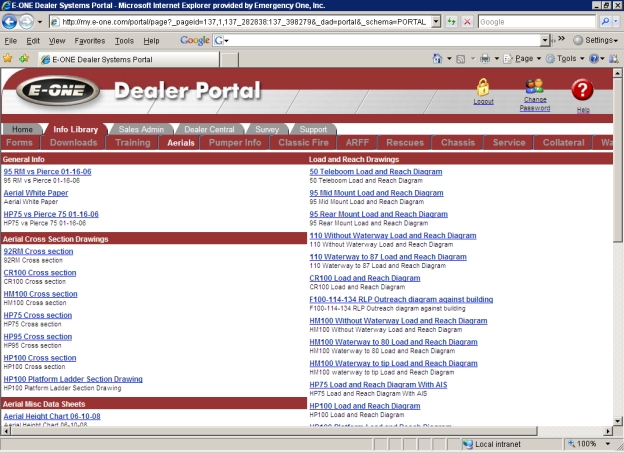The height and width of the screenshot is (453, 624).
Task: Click the horizontal scrollbar right arrow
Action: 608,431
